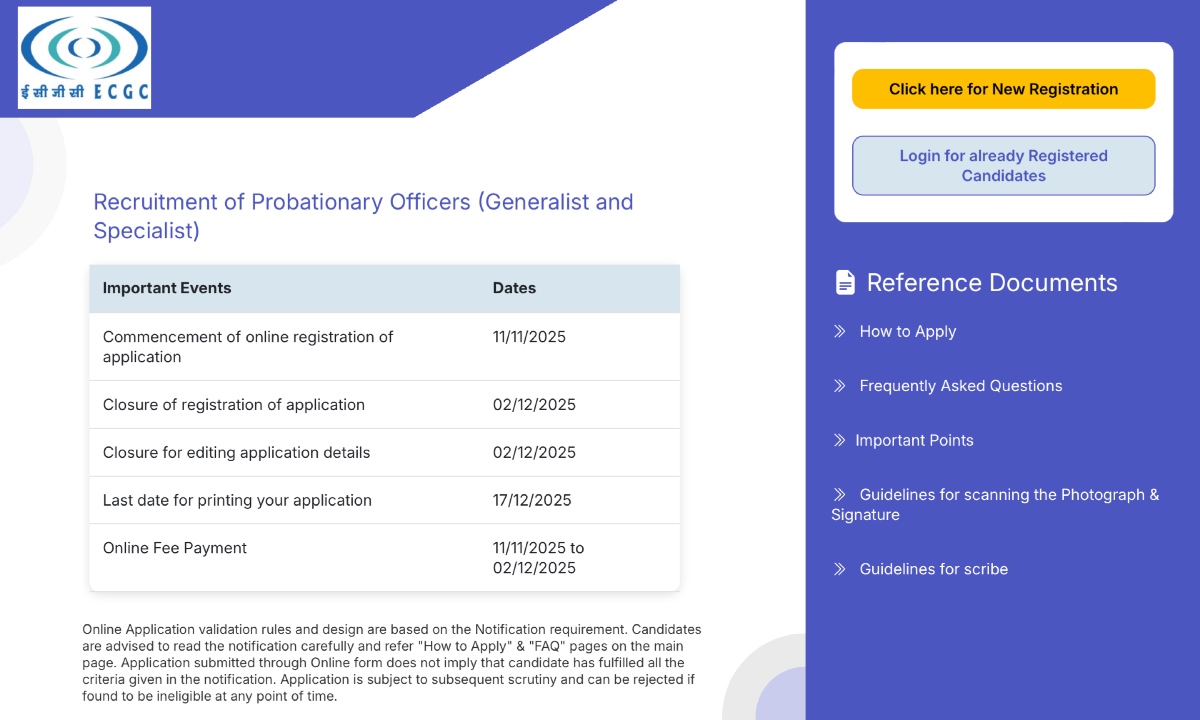1200x720 pixels.
Task: Click the ECGC logo
Action: click(x=84, y=57)
